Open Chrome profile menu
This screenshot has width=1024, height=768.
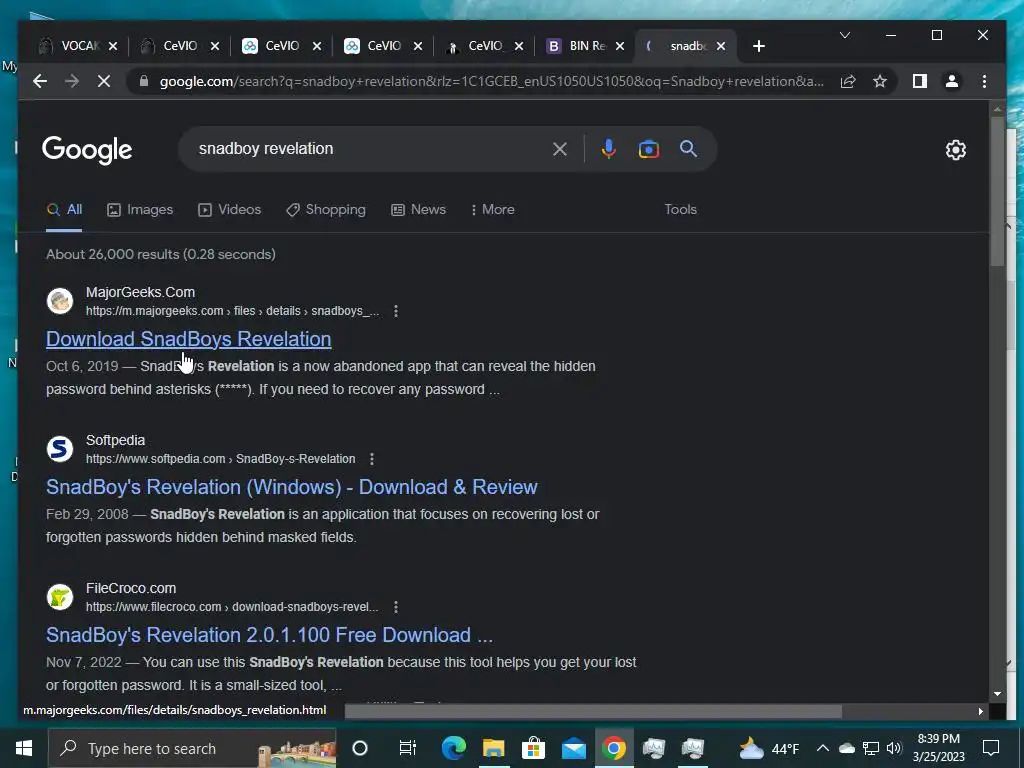click(952, 81)
